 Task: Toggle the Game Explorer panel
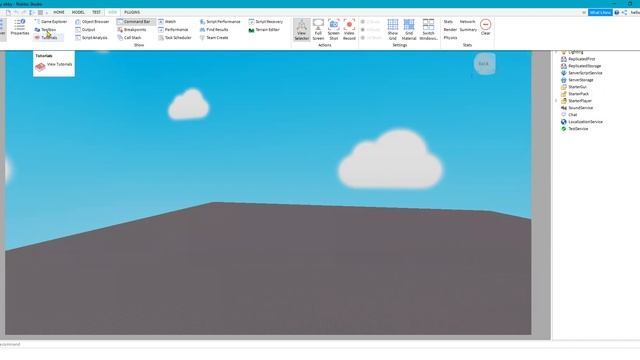pos(51,22)
